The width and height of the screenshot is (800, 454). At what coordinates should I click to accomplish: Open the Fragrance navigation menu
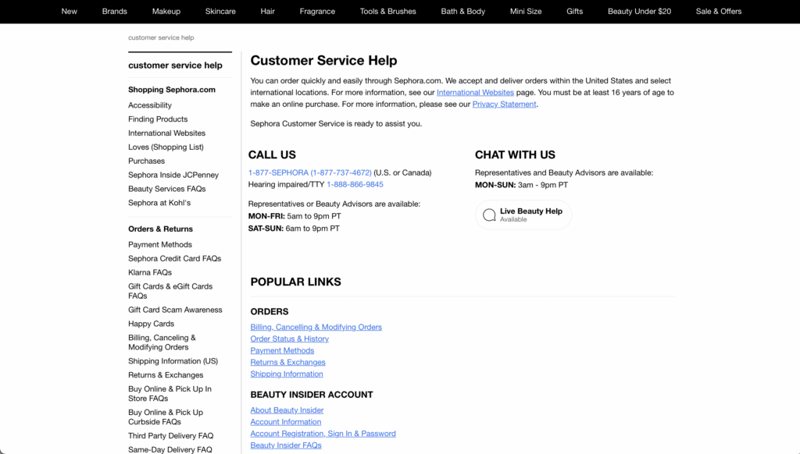tap(317, 11)
